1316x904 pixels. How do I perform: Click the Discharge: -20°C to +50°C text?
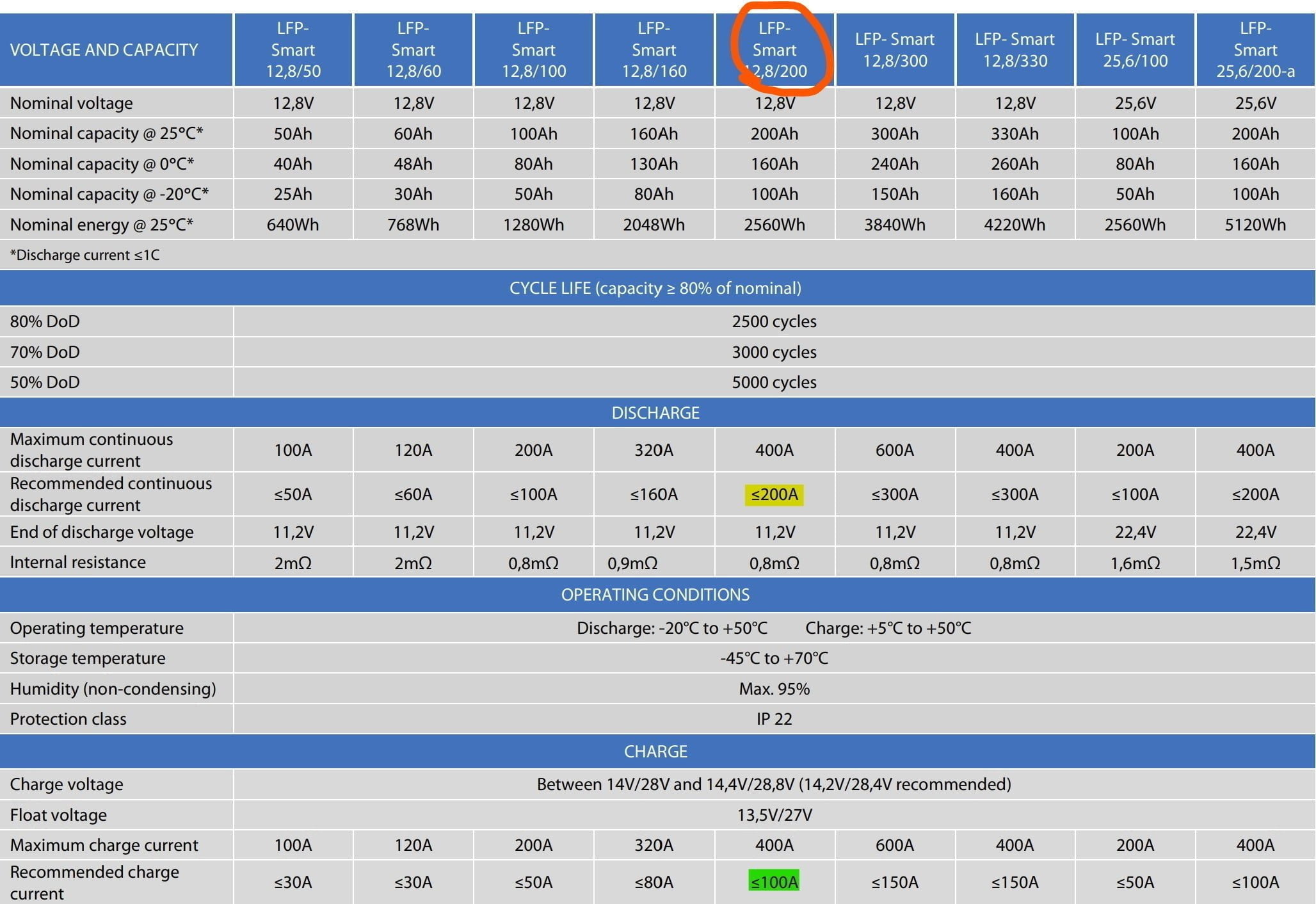pyautogui.click(x=672, y=628)
